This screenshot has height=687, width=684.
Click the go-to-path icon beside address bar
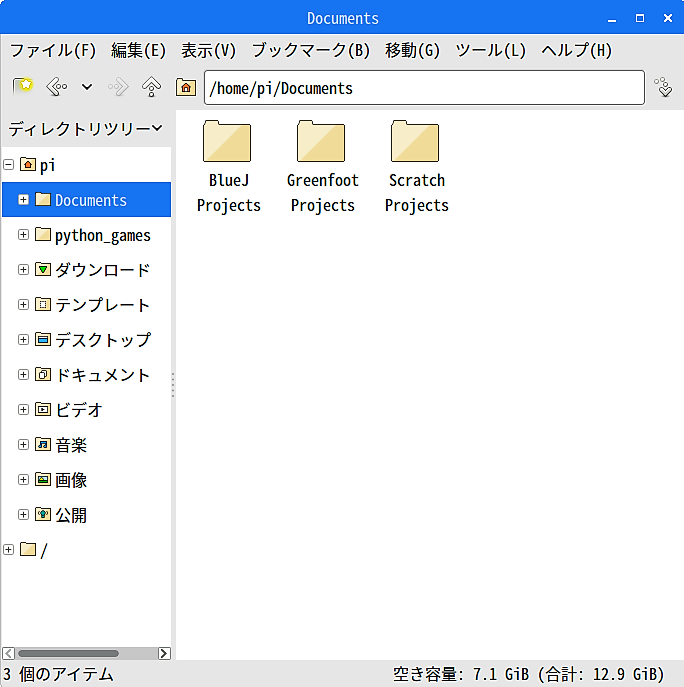tap(664, 87)
